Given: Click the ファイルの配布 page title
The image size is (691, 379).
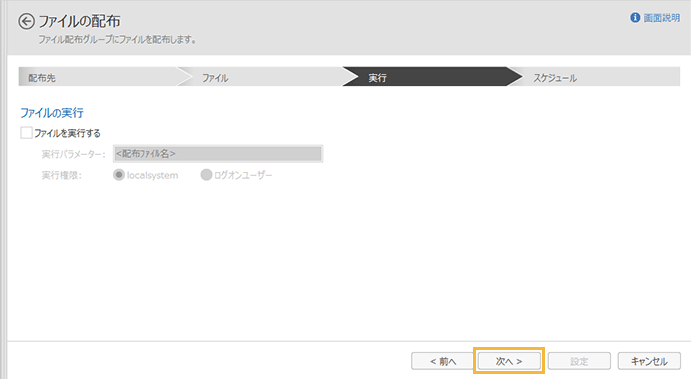Looking at the screenshot, I should [79, 21].
